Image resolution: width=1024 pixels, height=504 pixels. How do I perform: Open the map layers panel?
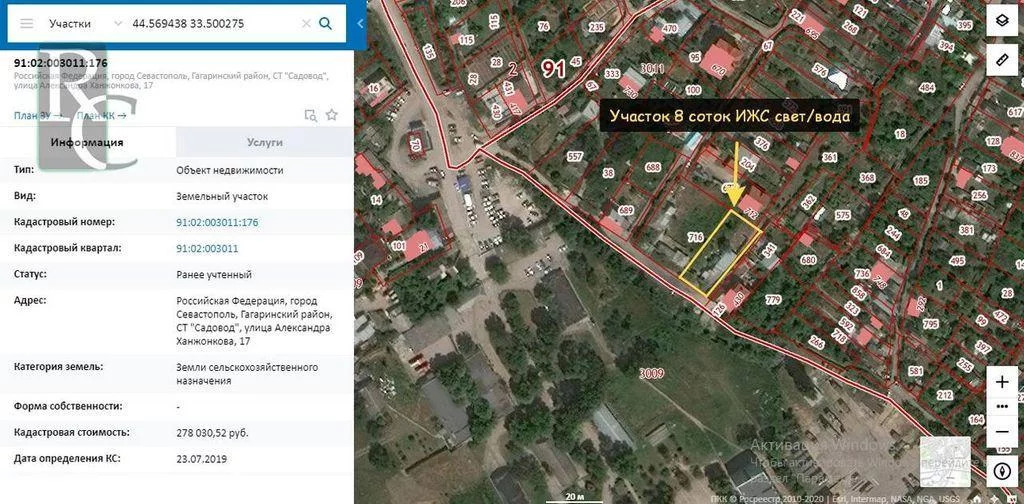click(1002, 20)
